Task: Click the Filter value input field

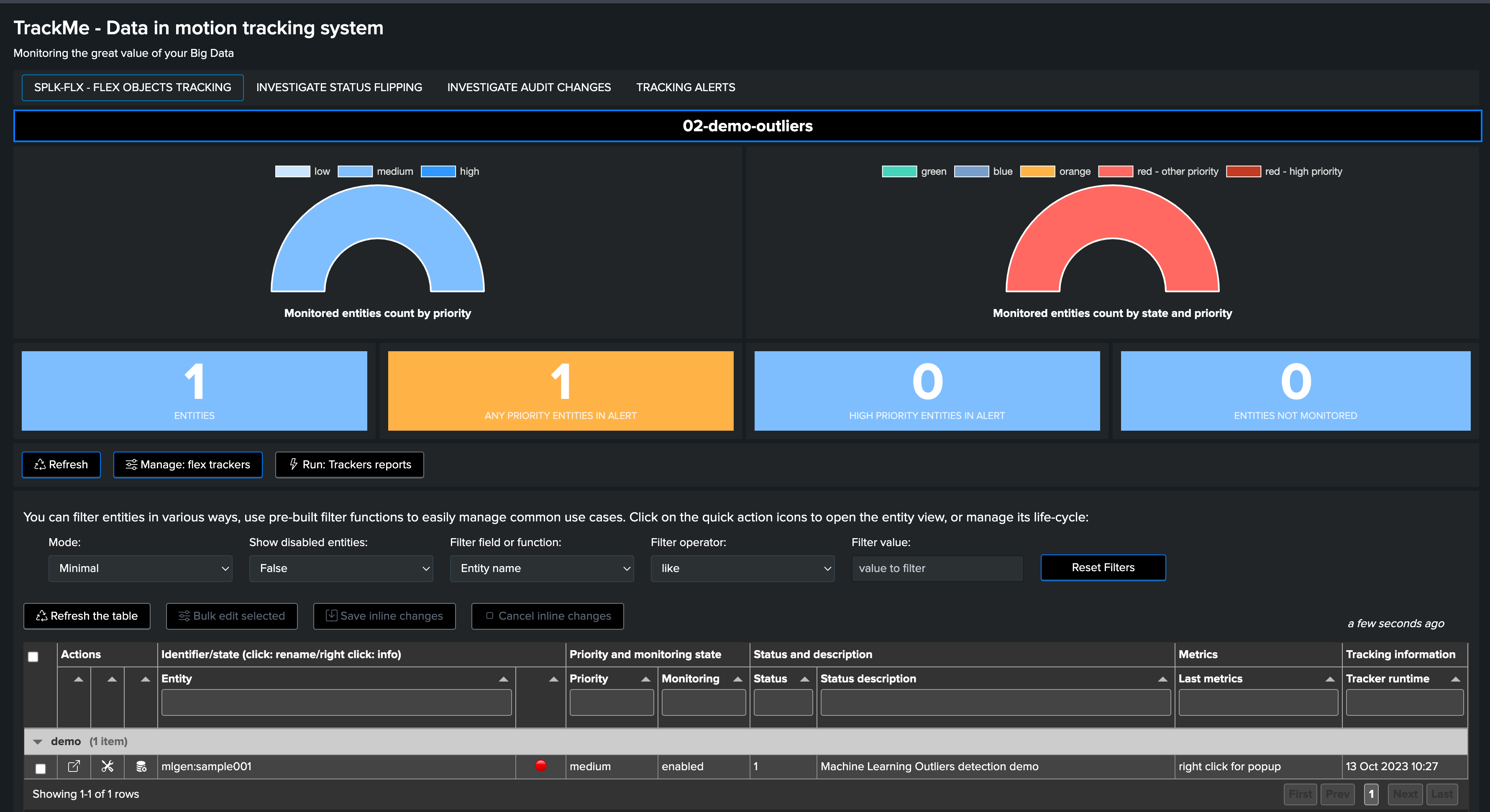Action: tap(937, 569)
